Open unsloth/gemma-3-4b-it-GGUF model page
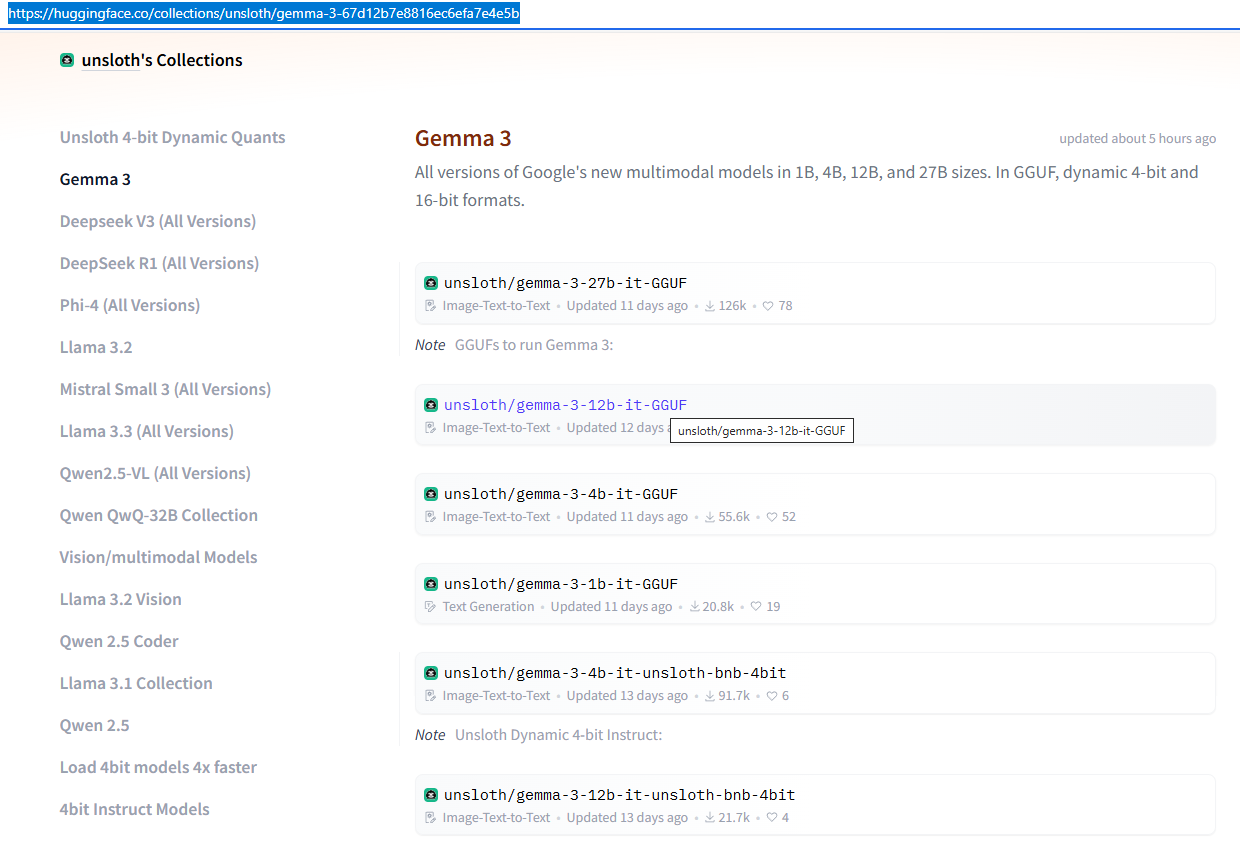 561,494
